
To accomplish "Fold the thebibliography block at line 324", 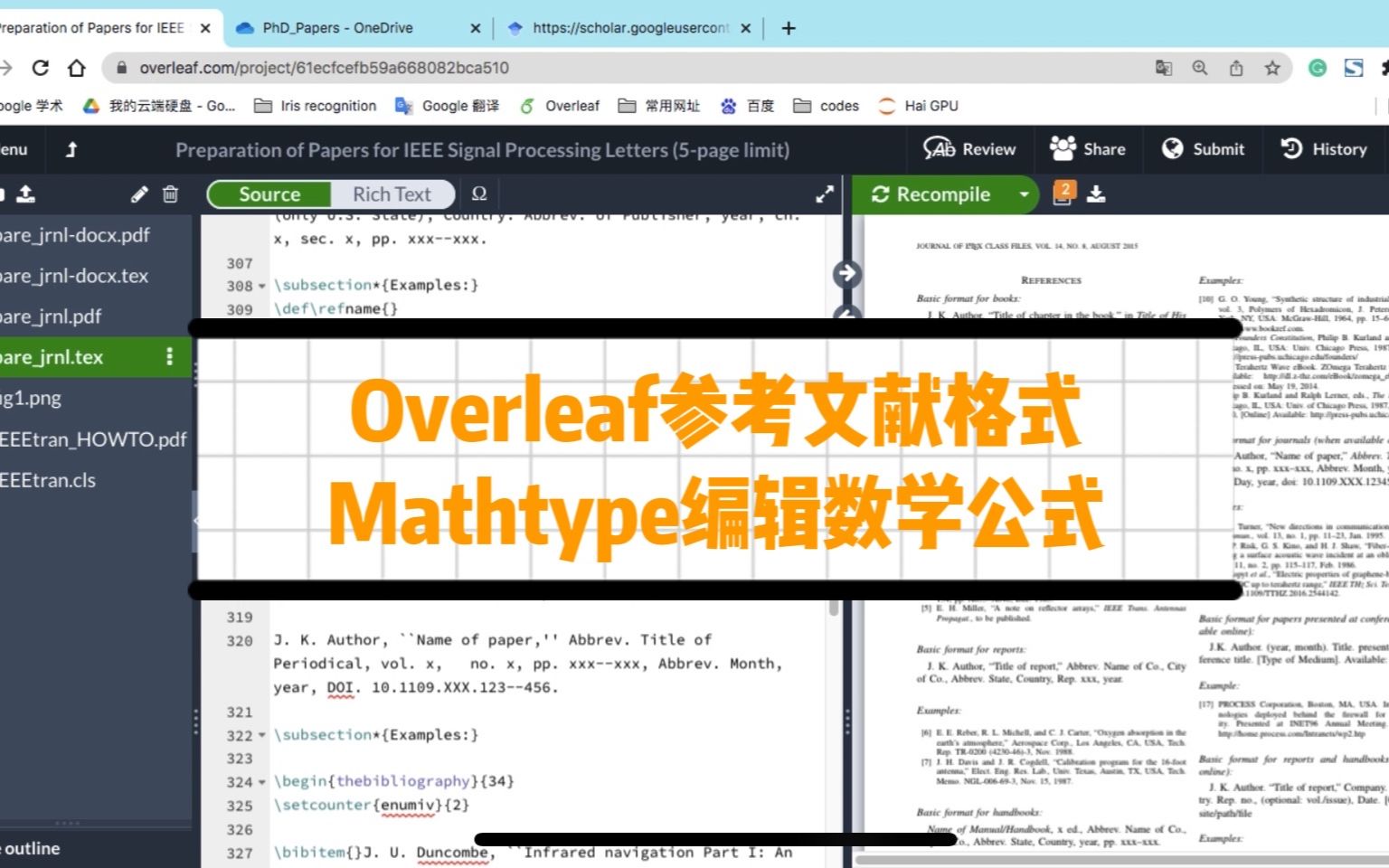I will pyautogui.click(x=262, y=782).
